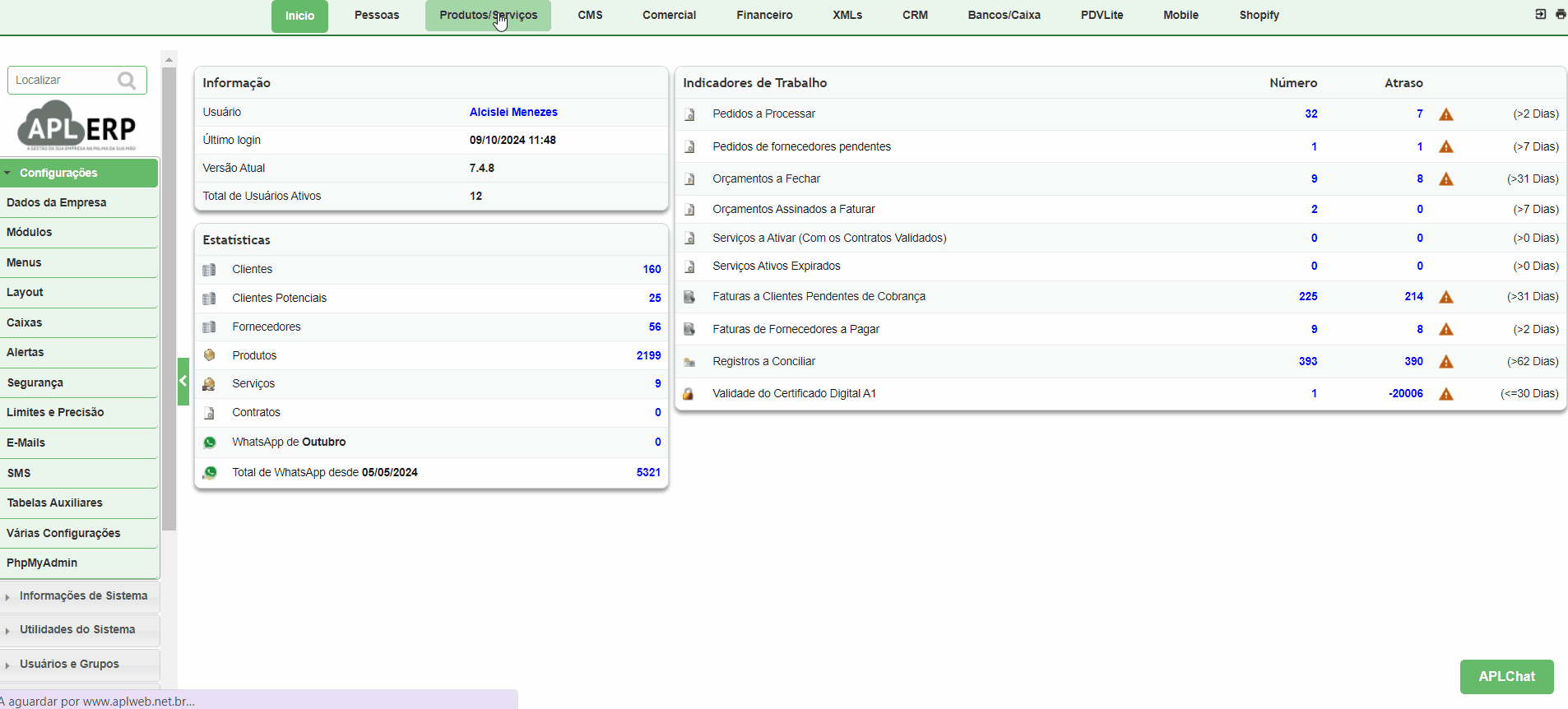Viewport: 1568px width, 709px height.
Task: Open the Shopify menu
Action: click(x=1259, y=15)
